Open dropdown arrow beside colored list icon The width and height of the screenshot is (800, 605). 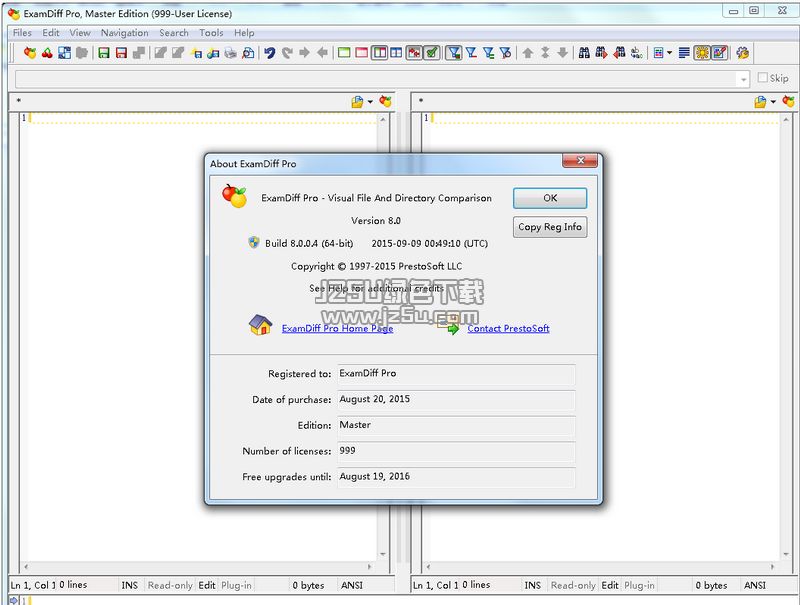click(x=669, y=53)
